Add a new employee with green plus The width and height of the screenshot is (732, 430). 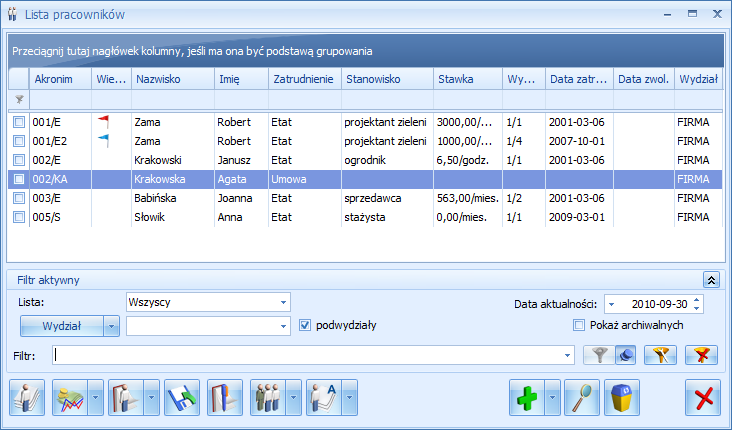tap(527, 398)
